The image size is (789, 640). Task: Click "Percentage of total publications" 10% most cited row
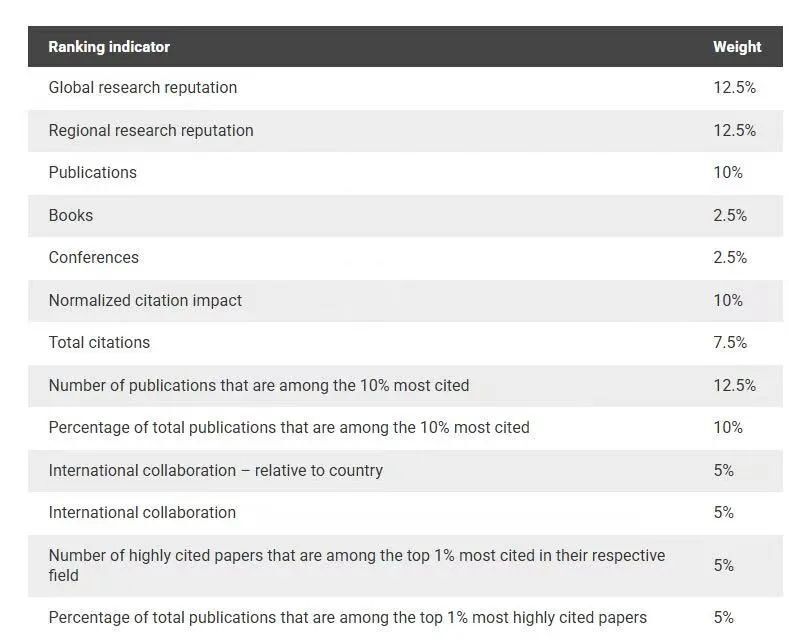click(x=289, y=428)
